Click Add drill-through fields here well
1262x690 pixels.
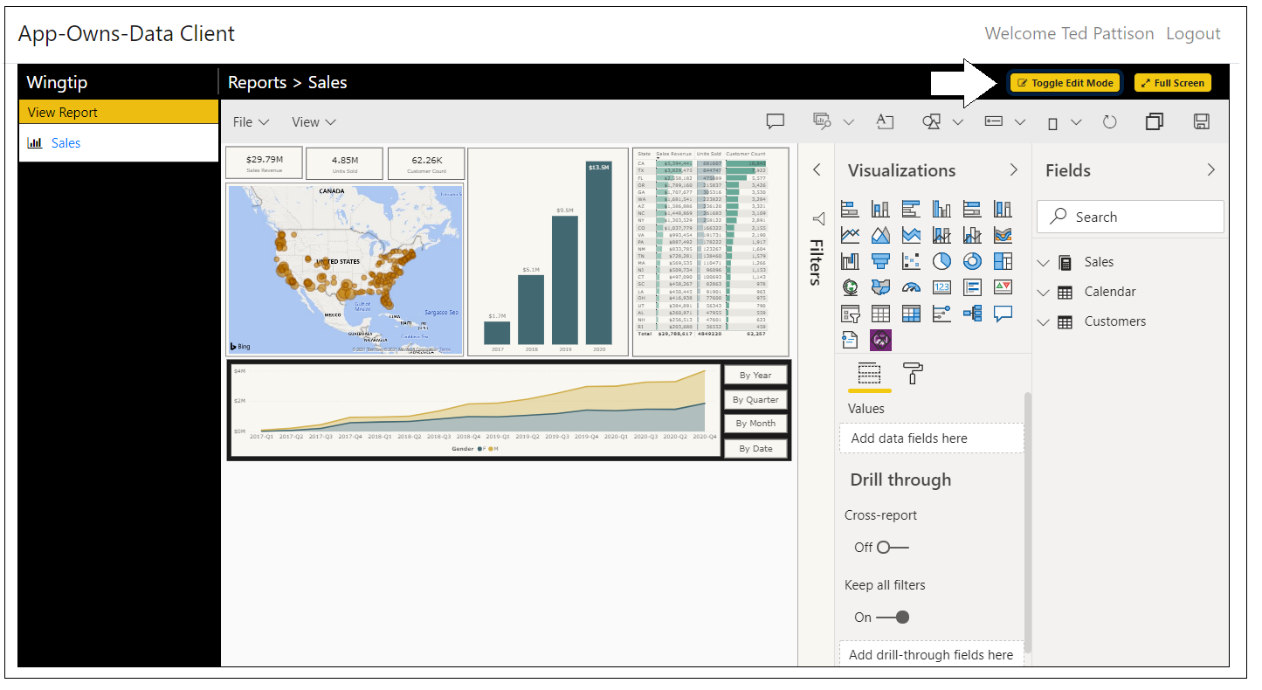931,655
